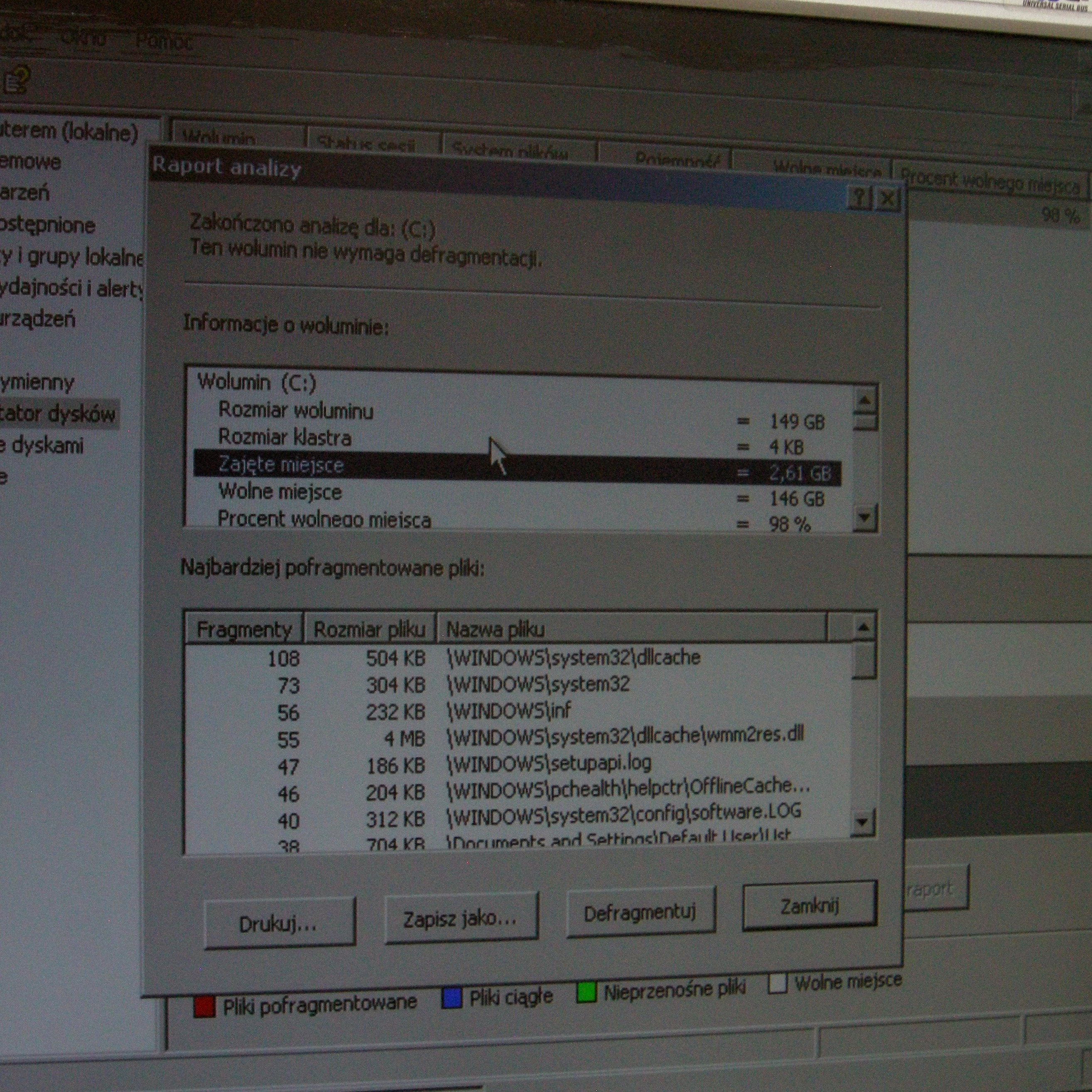Open the Pomoc menu
The width and height of the screenshot is (1092, 1092).
pyautogui.click(x=164, y=41)
